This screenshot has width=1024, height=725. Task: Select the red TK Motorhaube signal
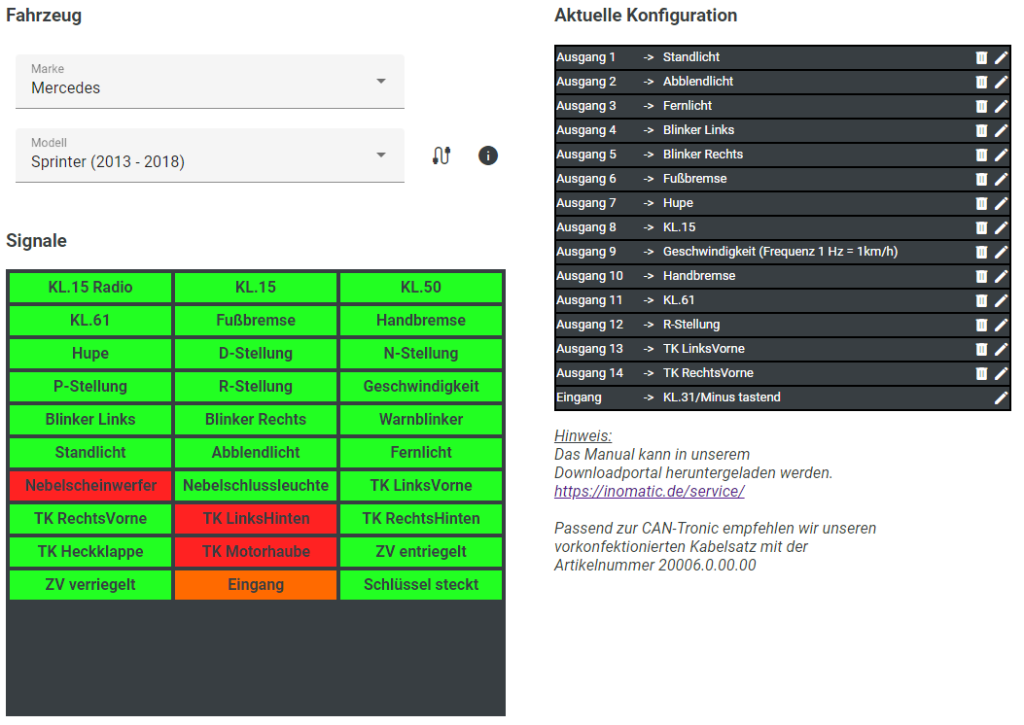click(x=256, y=552)
